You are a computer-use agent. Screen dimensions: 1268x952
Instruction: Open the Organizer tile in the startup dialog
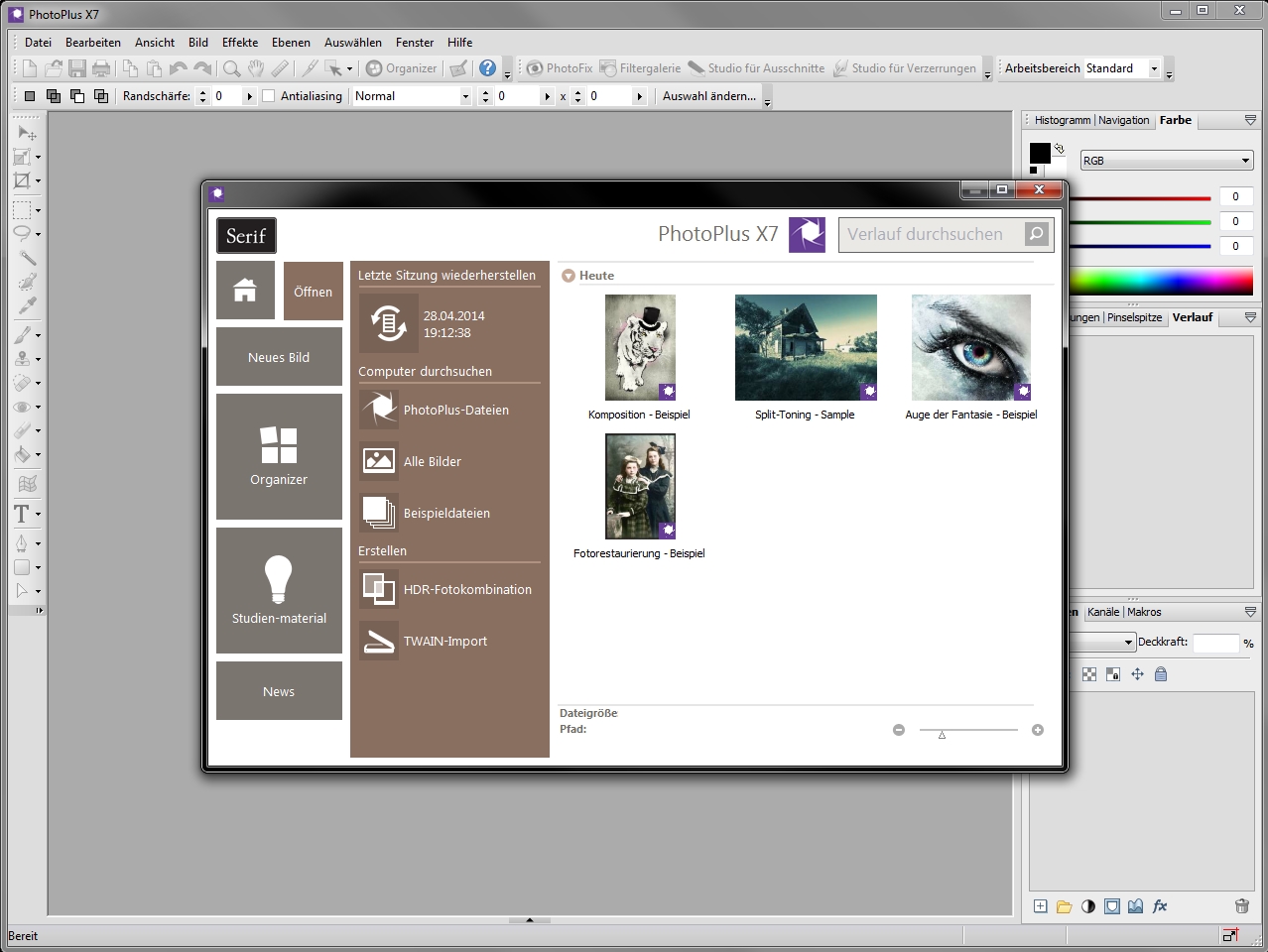[279, 456]
